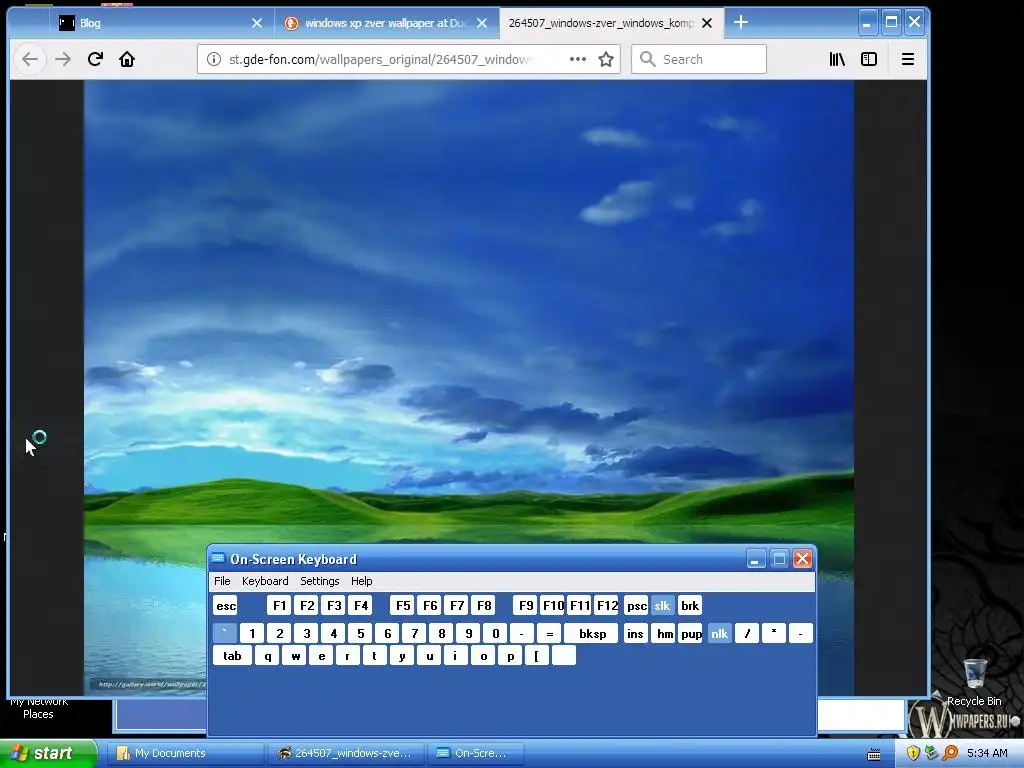Switch to My Documents taskbar button
Image resolution: width=1024 pixels, height=768 pixels.
(x=185, y=753)
